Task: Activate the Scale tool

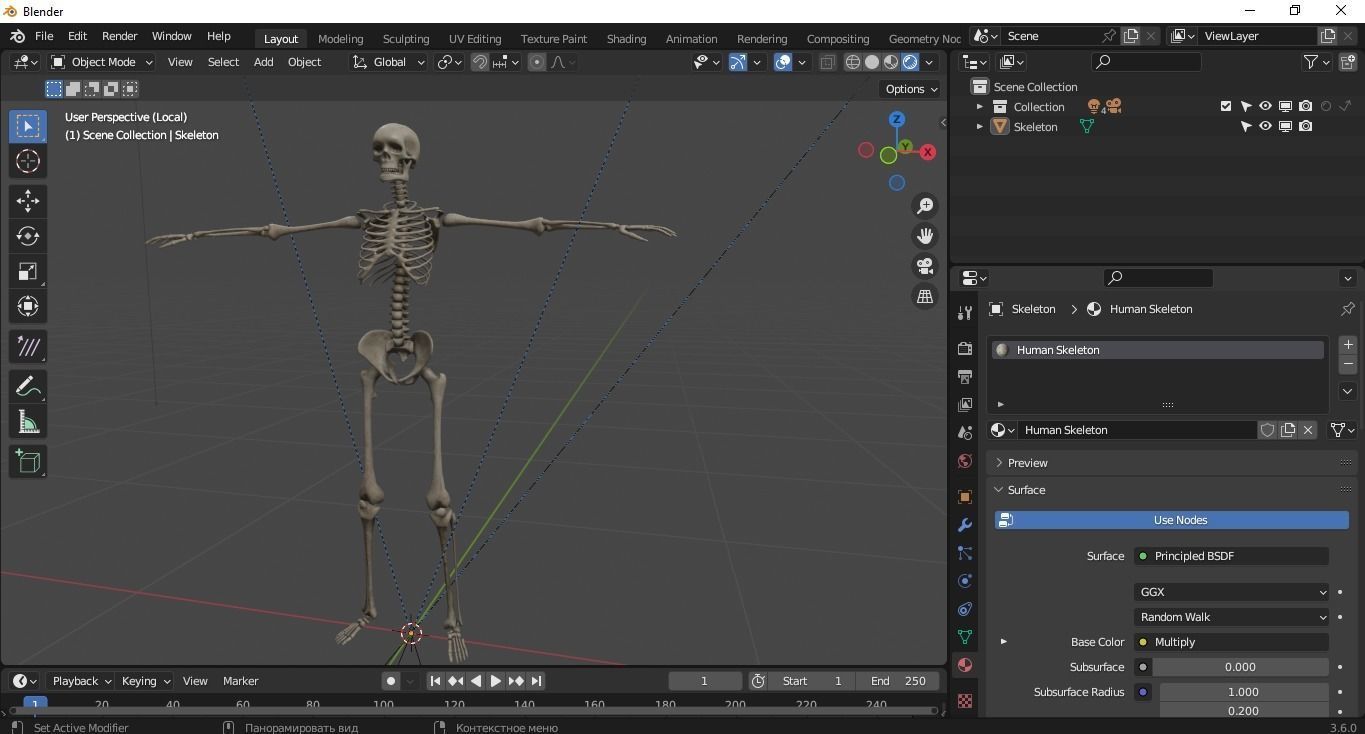Action: (28, 271)
